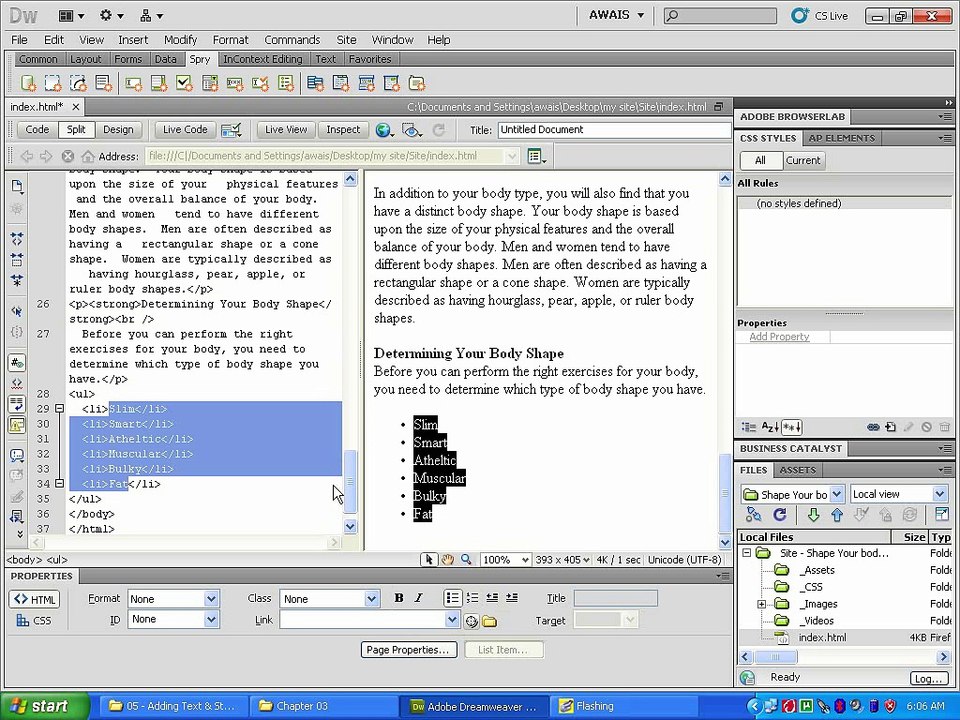Screen dimensions: 960x720
Task: Click Spry Data Set icon in Insert bar
Action: (28, 83)
